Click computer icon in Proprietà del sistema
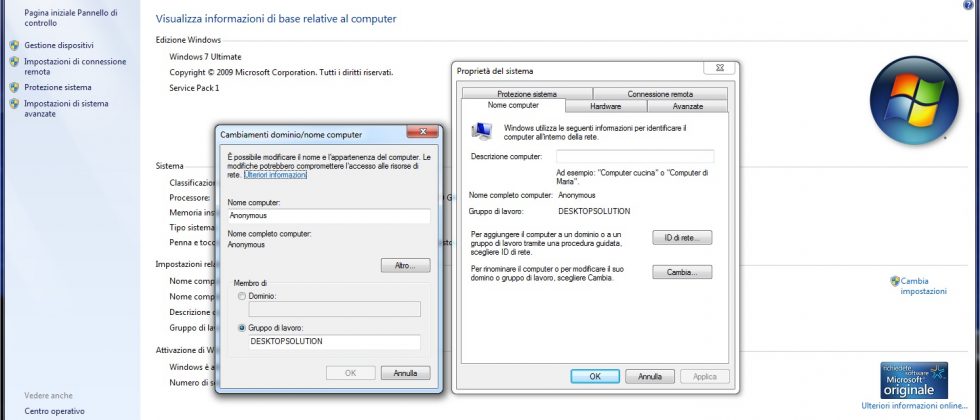980x420 pixels. 482,131
